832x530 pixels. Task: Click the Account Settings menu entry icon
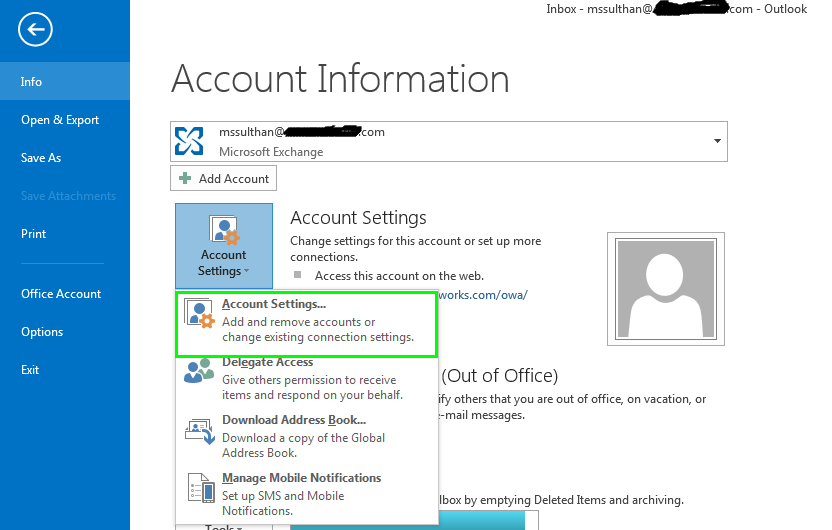point(200,313)
